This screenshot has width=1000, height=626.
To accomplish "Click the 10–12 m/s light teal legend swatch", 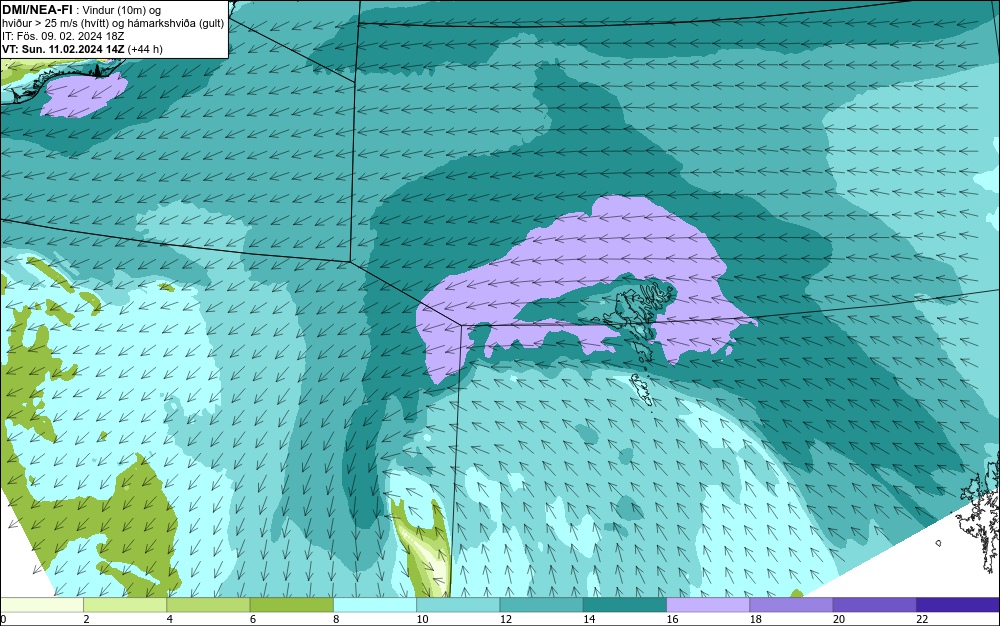I will (458, 605).
